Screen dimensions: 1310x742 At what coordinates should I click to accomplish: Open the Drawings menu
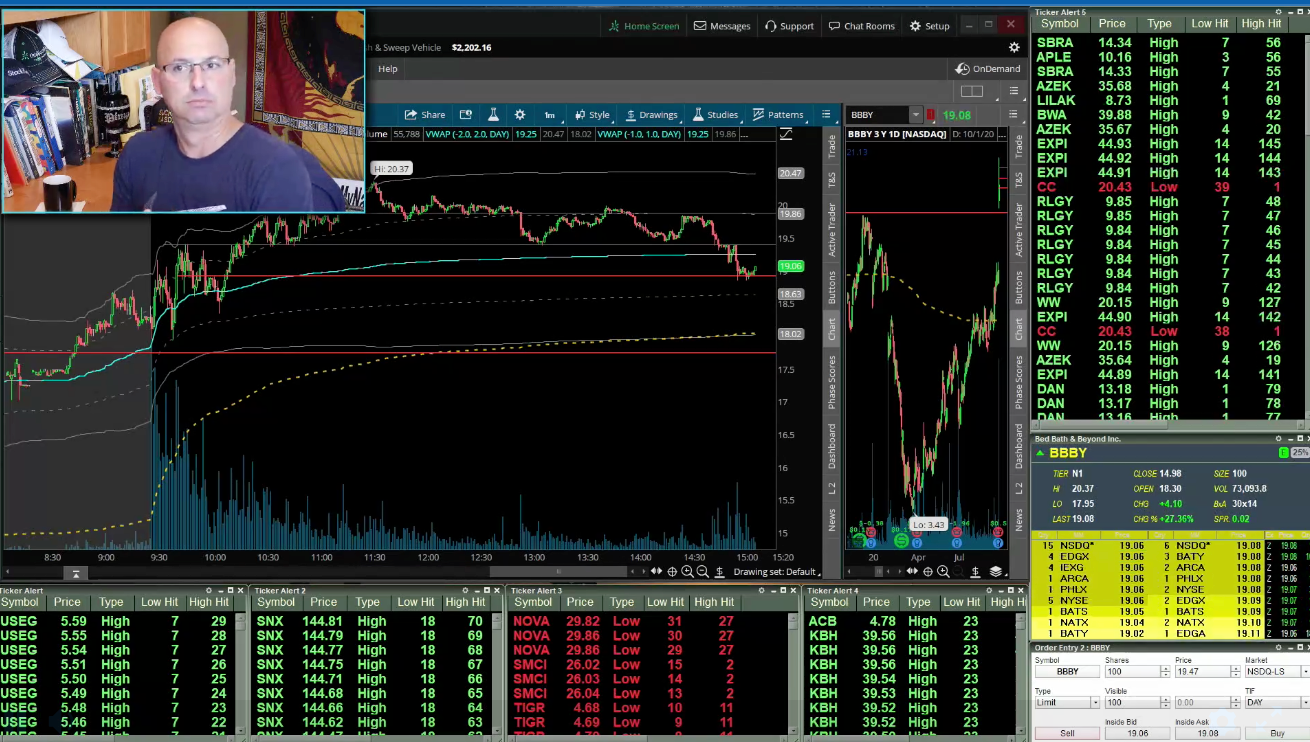point(651,115)
